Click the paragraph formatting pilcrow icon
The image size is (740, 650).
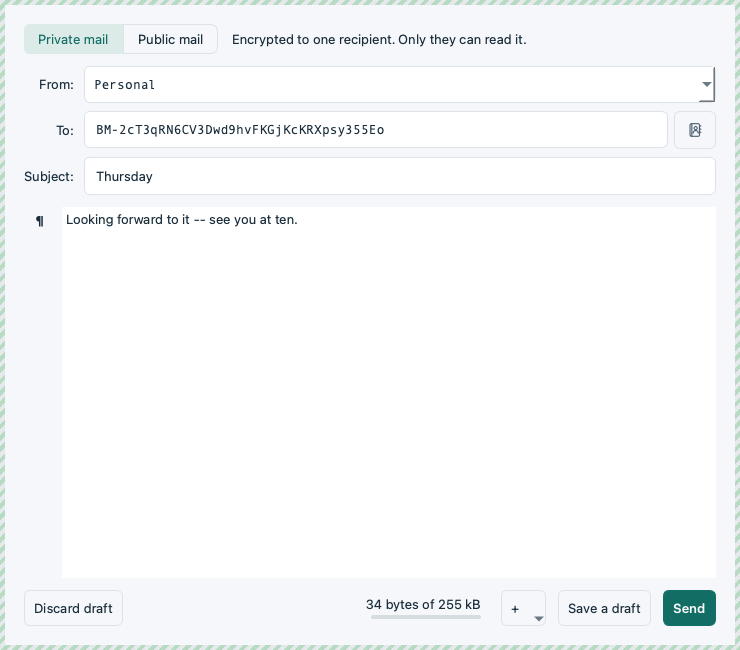tap(40, 220)
